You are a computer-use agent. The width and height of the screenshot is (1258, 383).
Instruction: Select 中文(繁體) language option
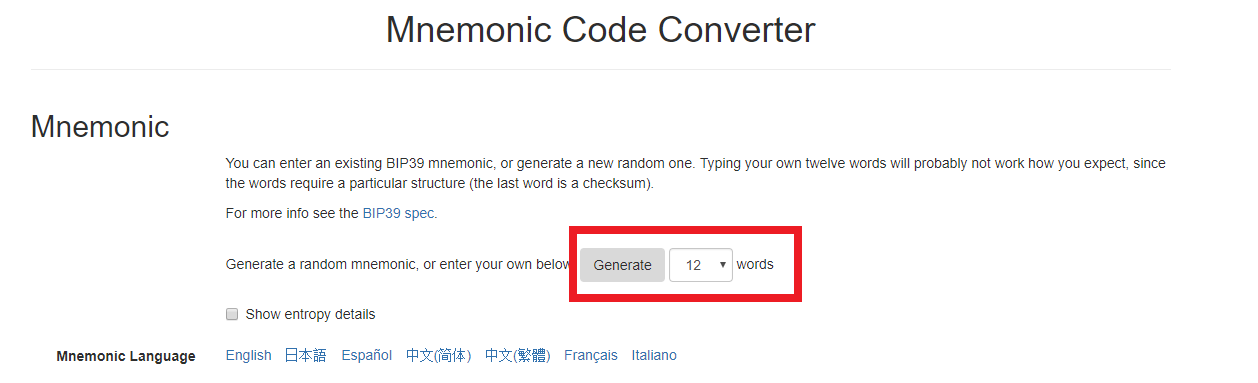517,355
